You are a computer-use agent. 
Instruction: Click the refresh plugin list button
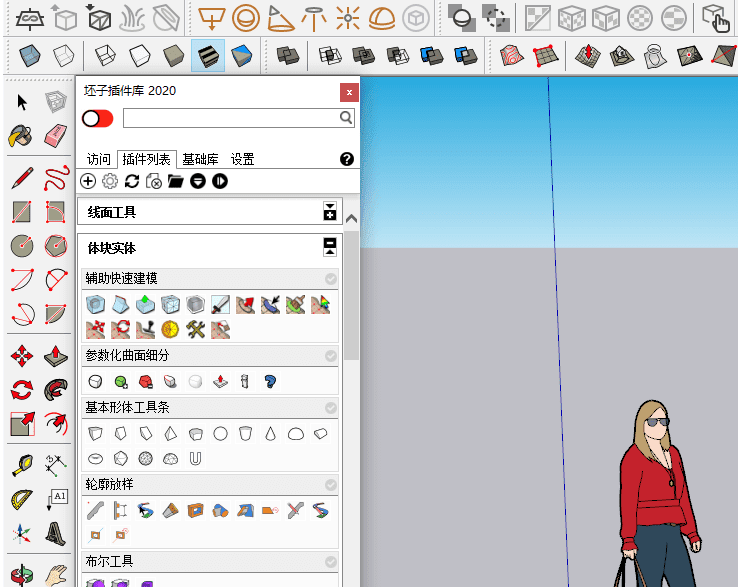tap(132, 181)
